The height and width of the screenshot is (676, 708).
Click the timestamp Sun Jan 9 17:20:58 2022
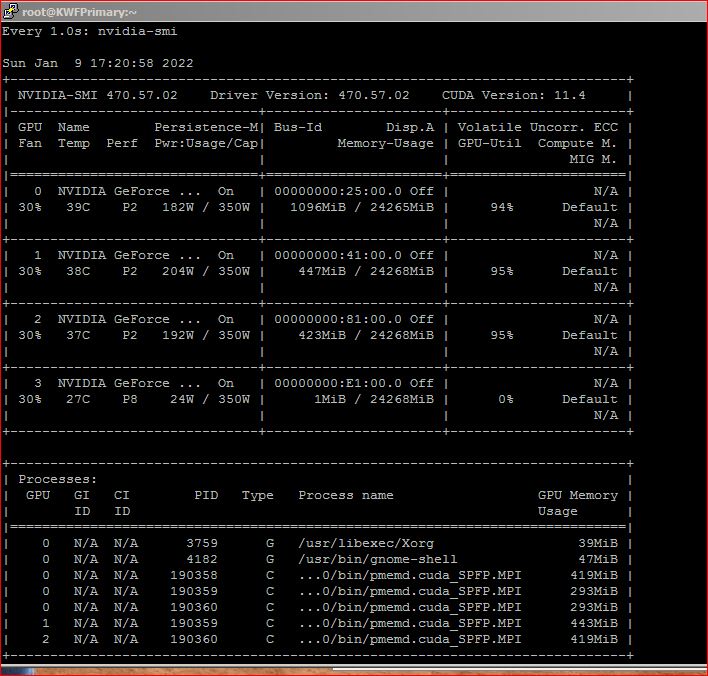98,63
